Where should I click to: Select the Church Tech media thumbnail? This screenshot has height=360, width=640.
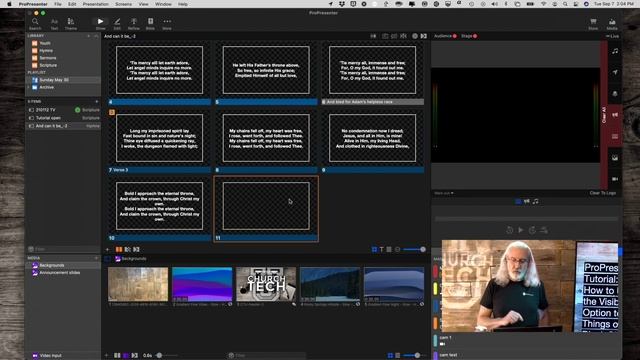[266, 284]
